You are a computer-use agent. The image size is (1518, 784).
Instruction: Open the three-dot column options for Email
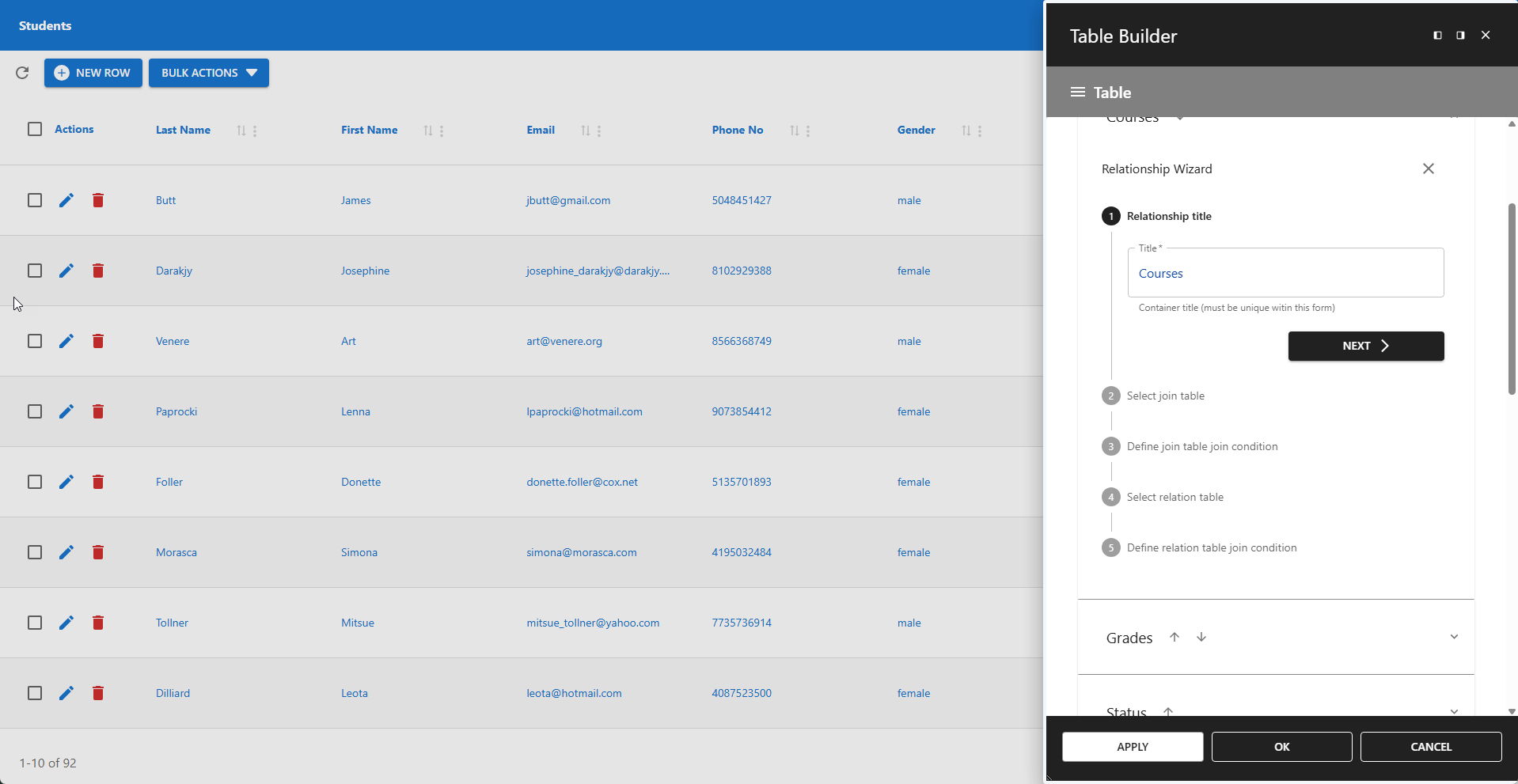598,131
